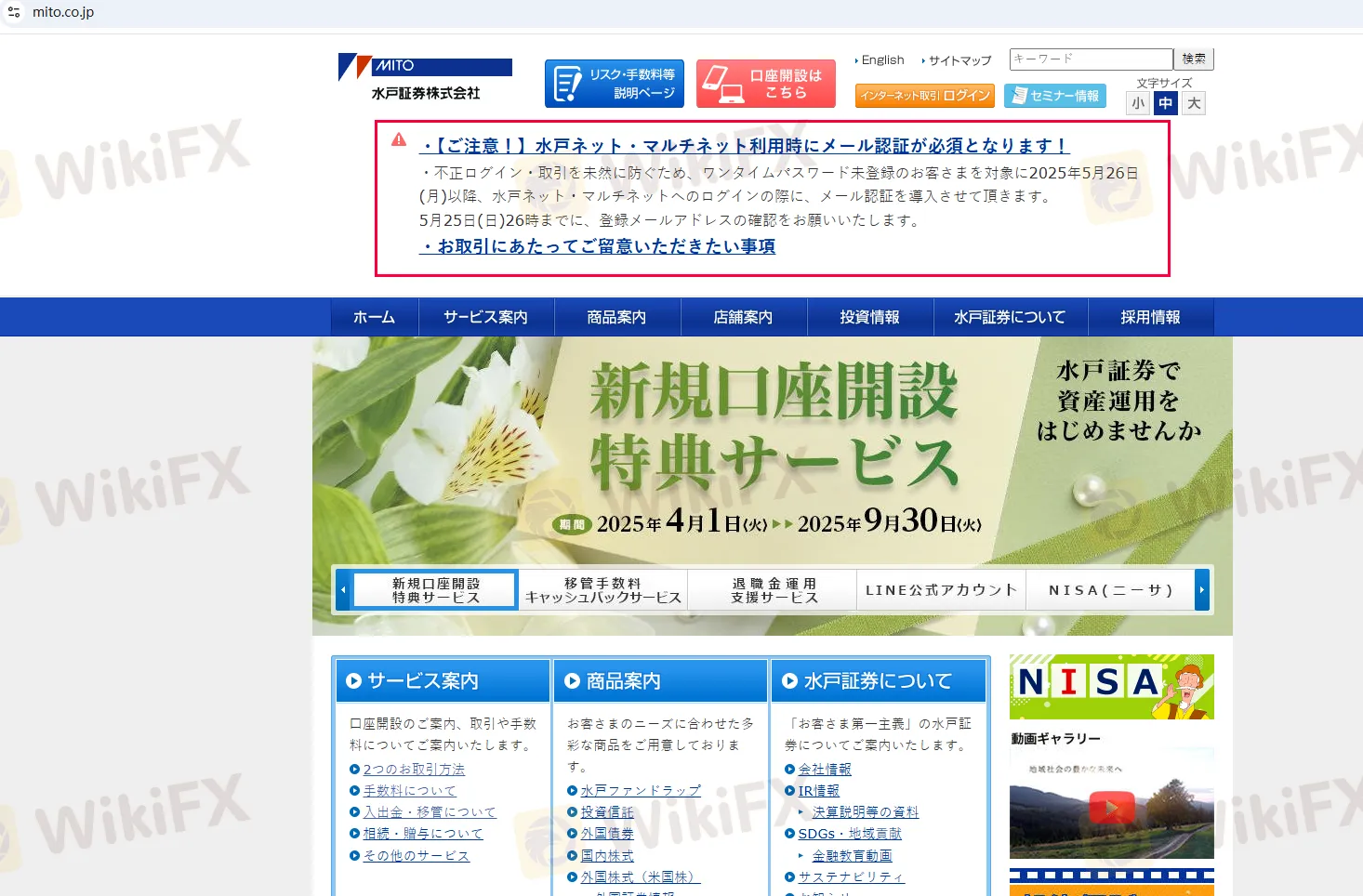Click the NISA banner image

click(x=1112, y=687)
